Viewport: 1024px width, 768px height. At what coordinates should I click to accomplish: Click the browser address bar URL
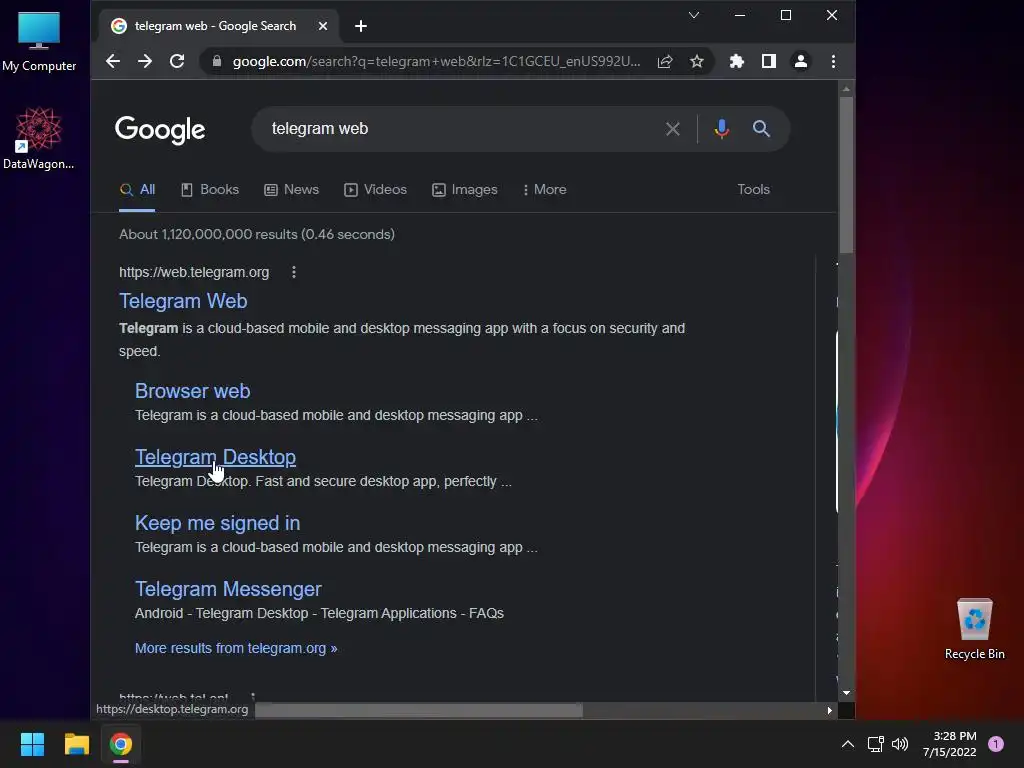[x=436, y=61]
